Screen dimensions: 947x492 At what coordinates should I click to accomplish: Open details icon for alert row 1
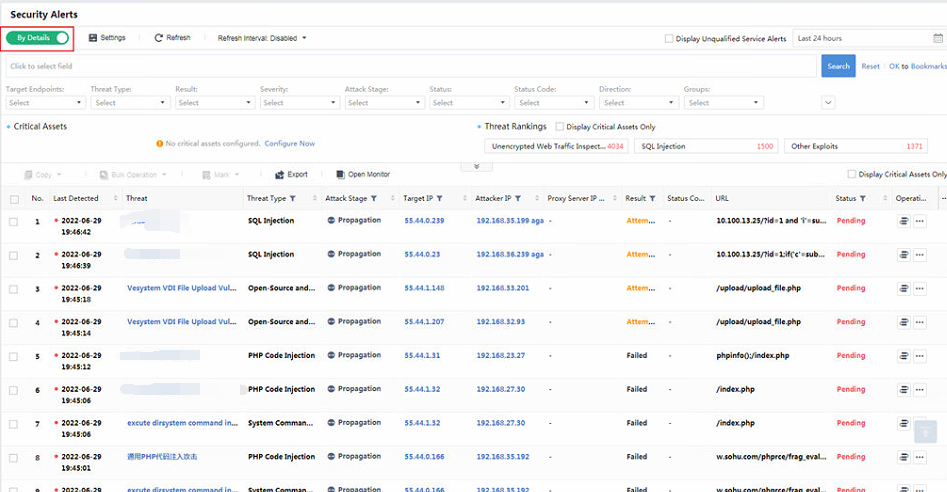click(904, 221)
